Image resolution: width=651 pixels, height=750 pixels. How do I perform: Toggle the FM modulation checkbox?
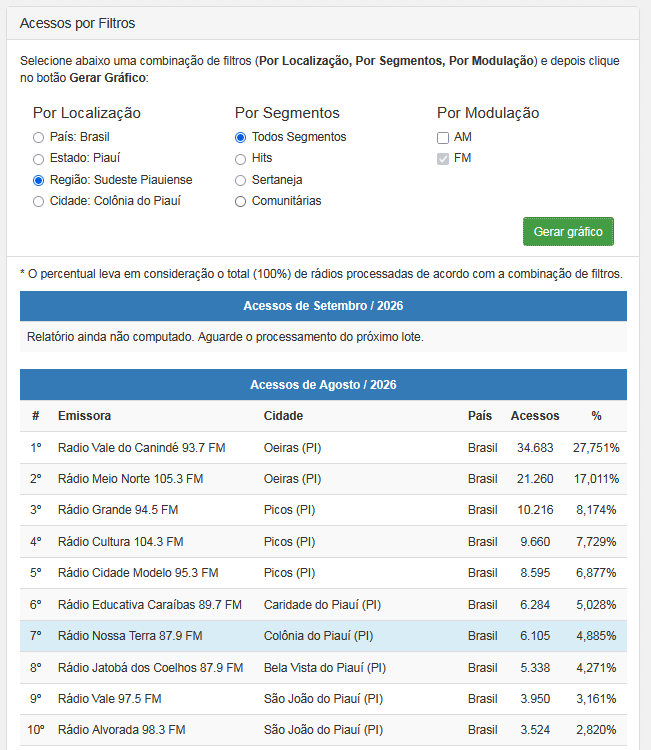(x=443, y=159)
